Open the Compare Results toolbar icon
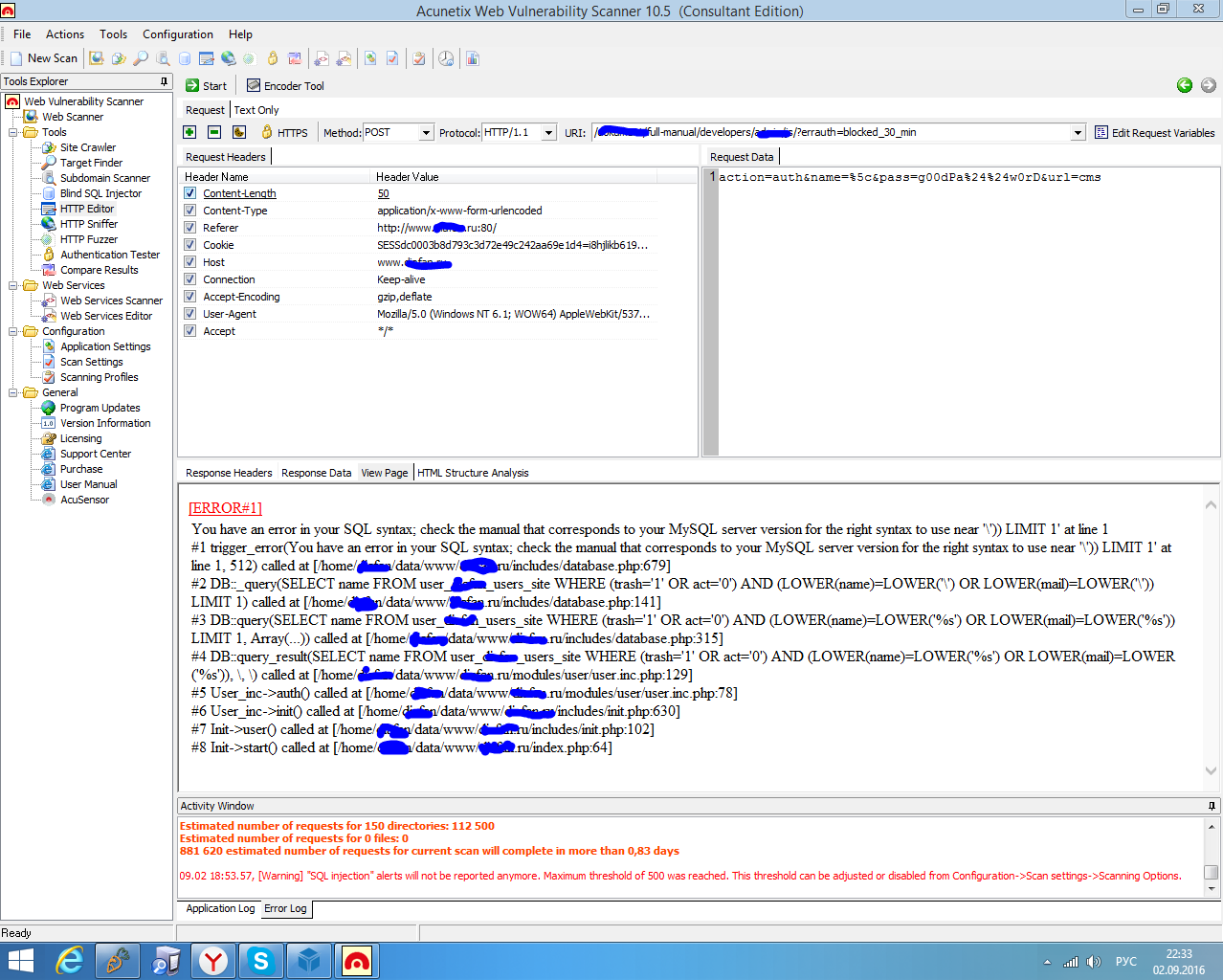 click(295, 58)
